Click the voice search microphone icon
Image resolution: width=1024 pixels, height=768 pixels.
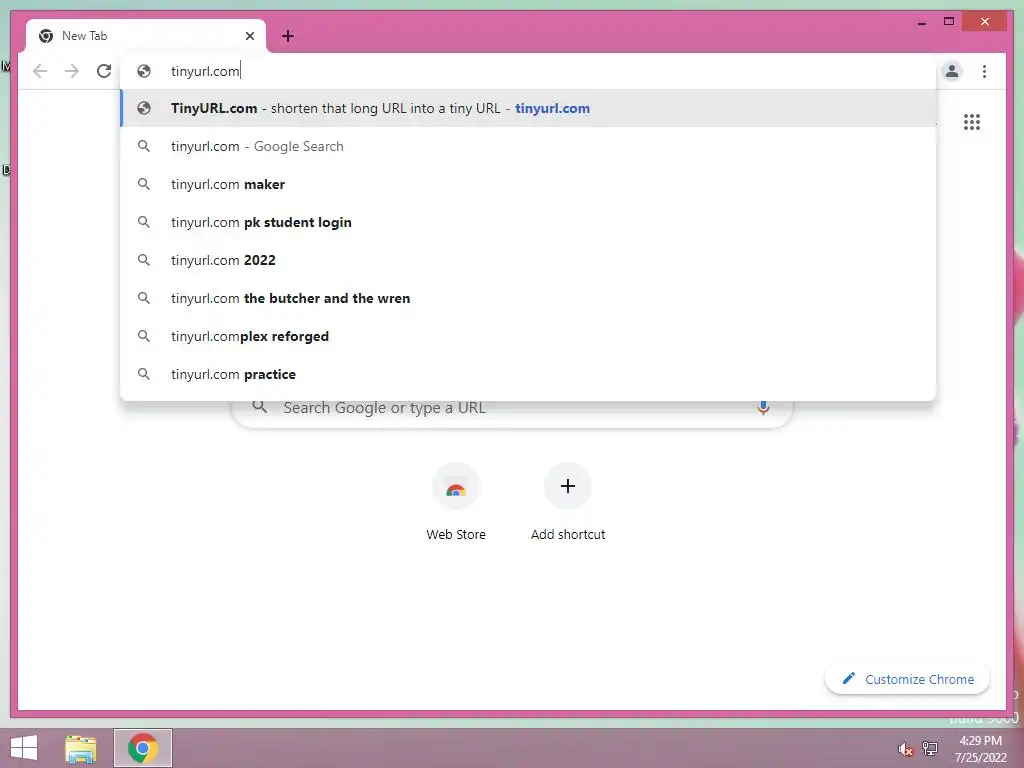pos(763,408)
